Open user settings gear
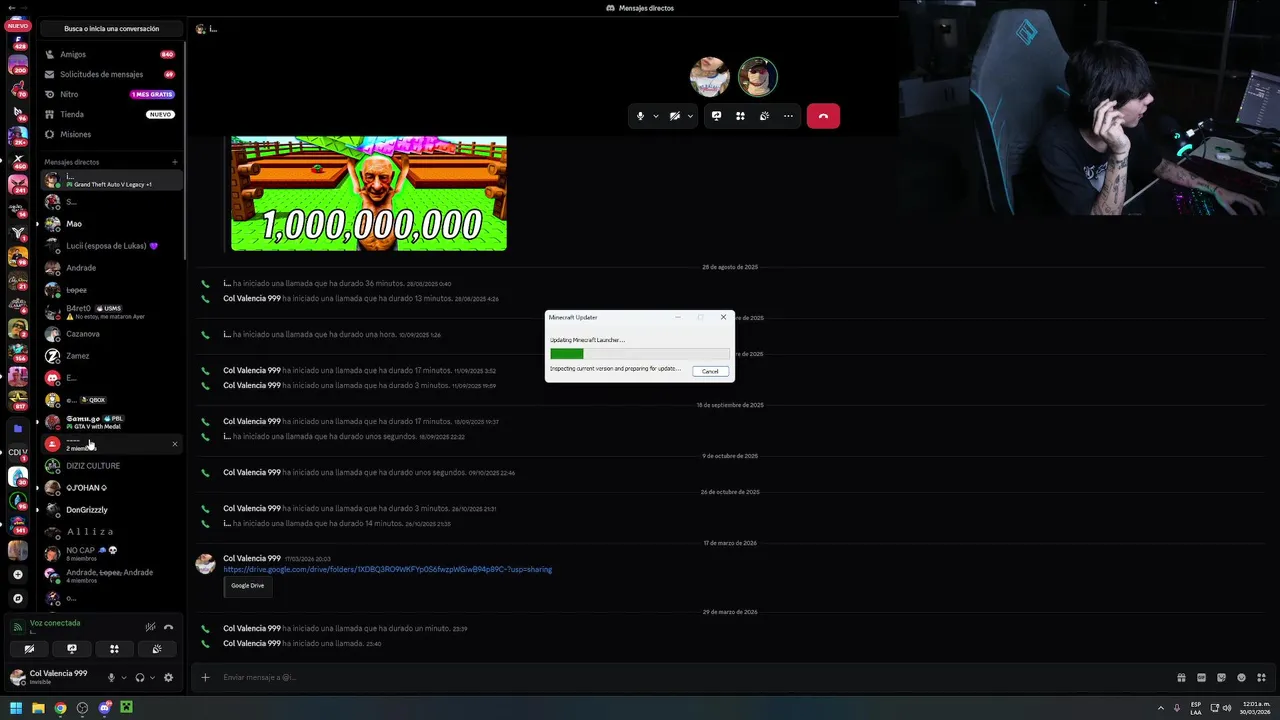Viewport: 1280px width, 720px height. (168, 677)
